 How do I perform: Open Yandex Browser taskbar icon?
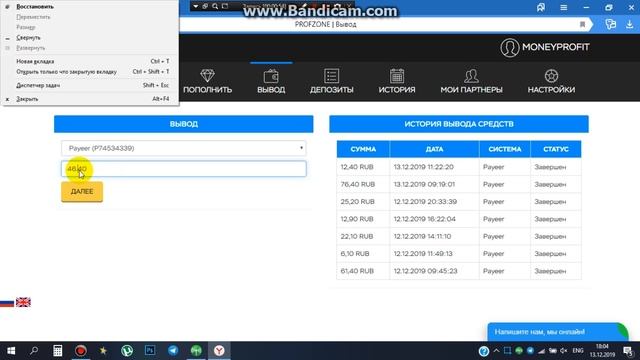(x=219, y=351)
